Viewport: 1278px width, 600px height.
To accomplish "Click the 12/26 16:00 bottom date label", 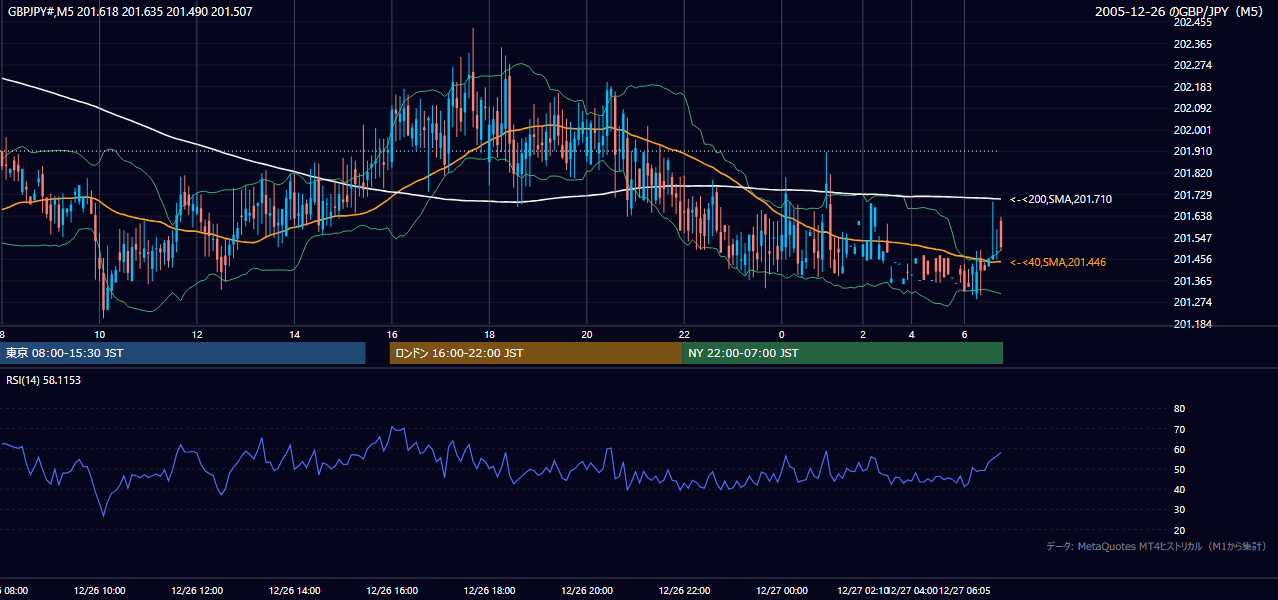I will pos(392,591).
